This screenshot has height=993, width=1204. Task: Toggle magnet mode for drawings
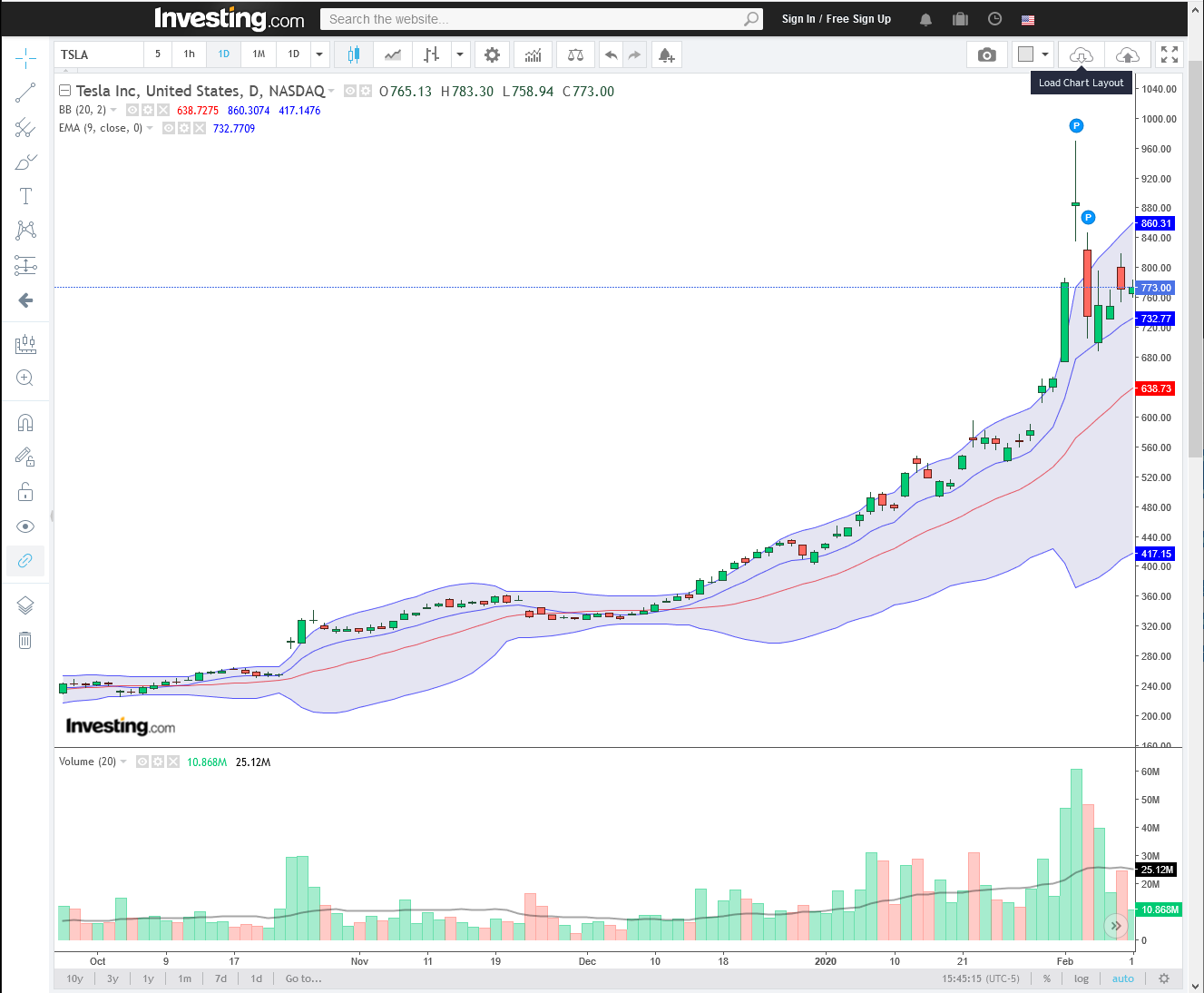25,422
